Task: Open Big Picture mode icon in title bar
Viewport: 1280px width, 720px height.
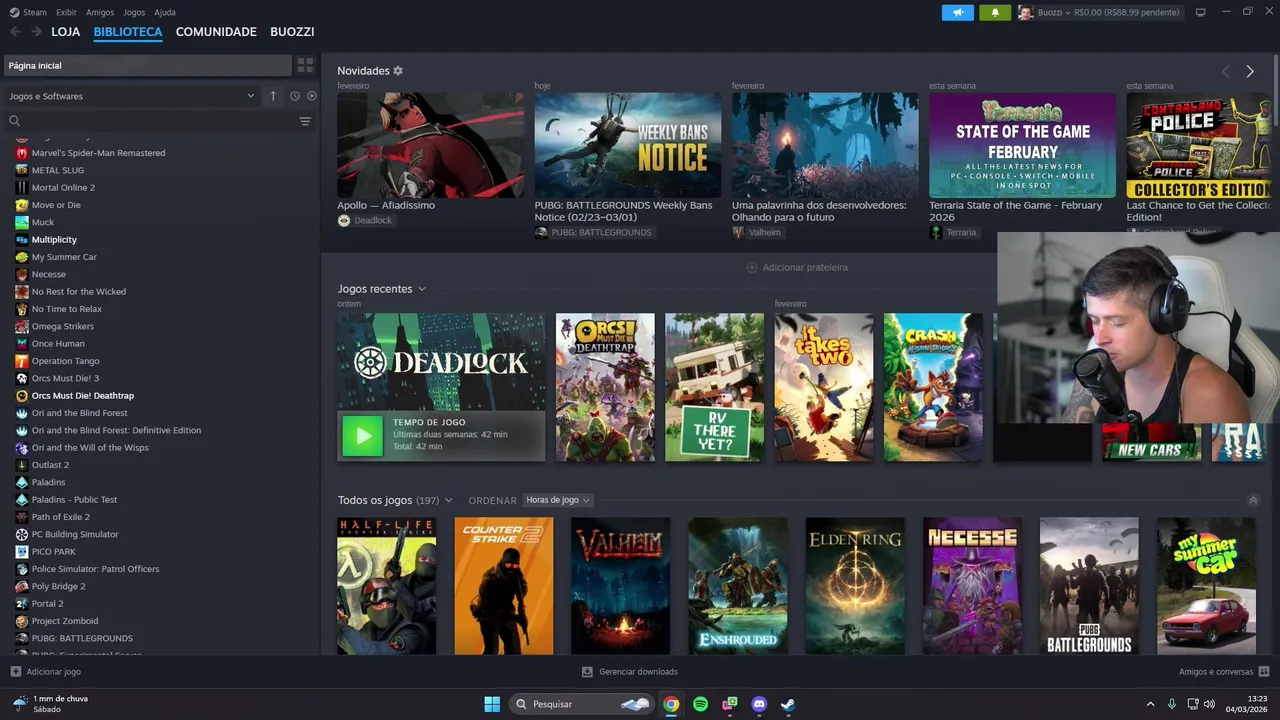Action: pos(1201,12)
